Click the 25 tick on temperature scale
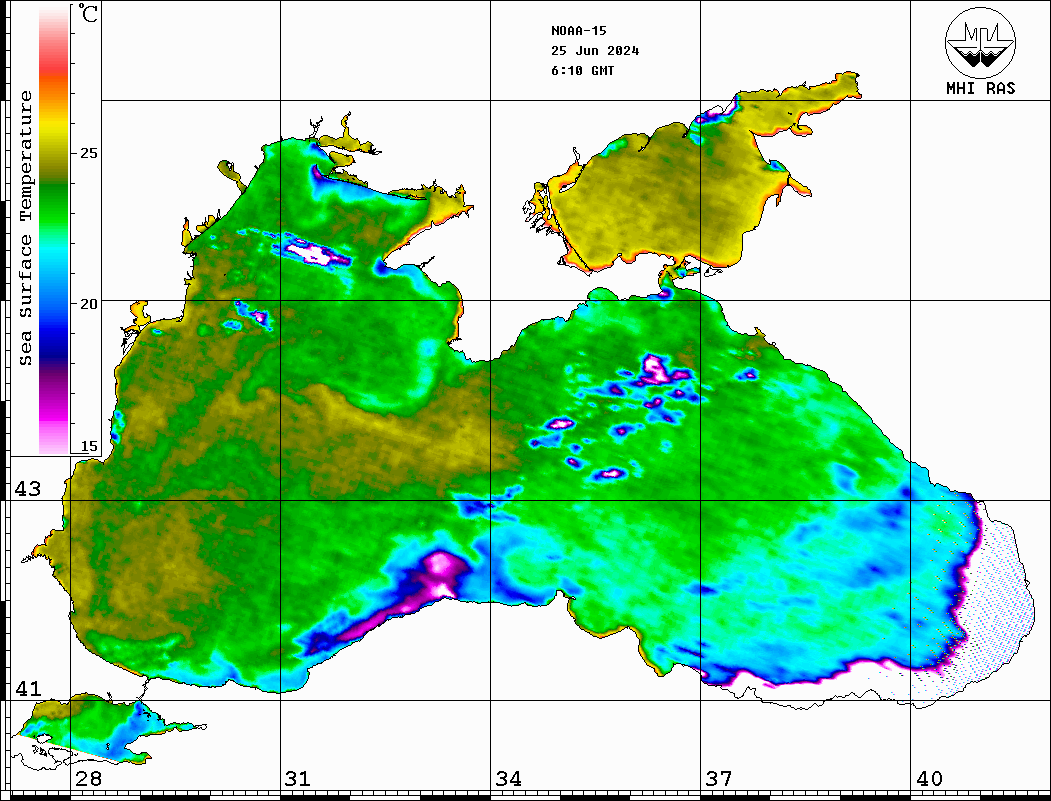This screenshot has width=1051, height=801. pos(88,153)
